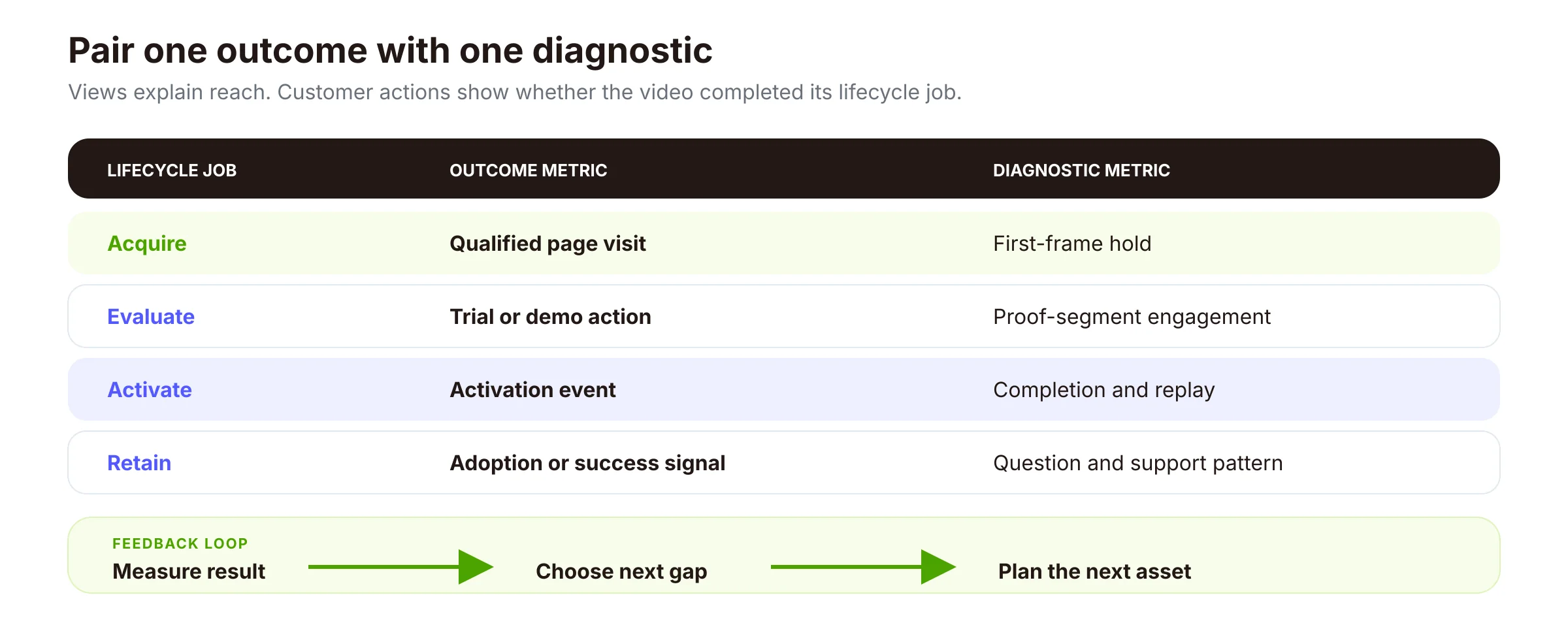Viewport: 1568px width, 627px height.
Task: Click the OUTCOME METRIC column header
Action: 529,170
